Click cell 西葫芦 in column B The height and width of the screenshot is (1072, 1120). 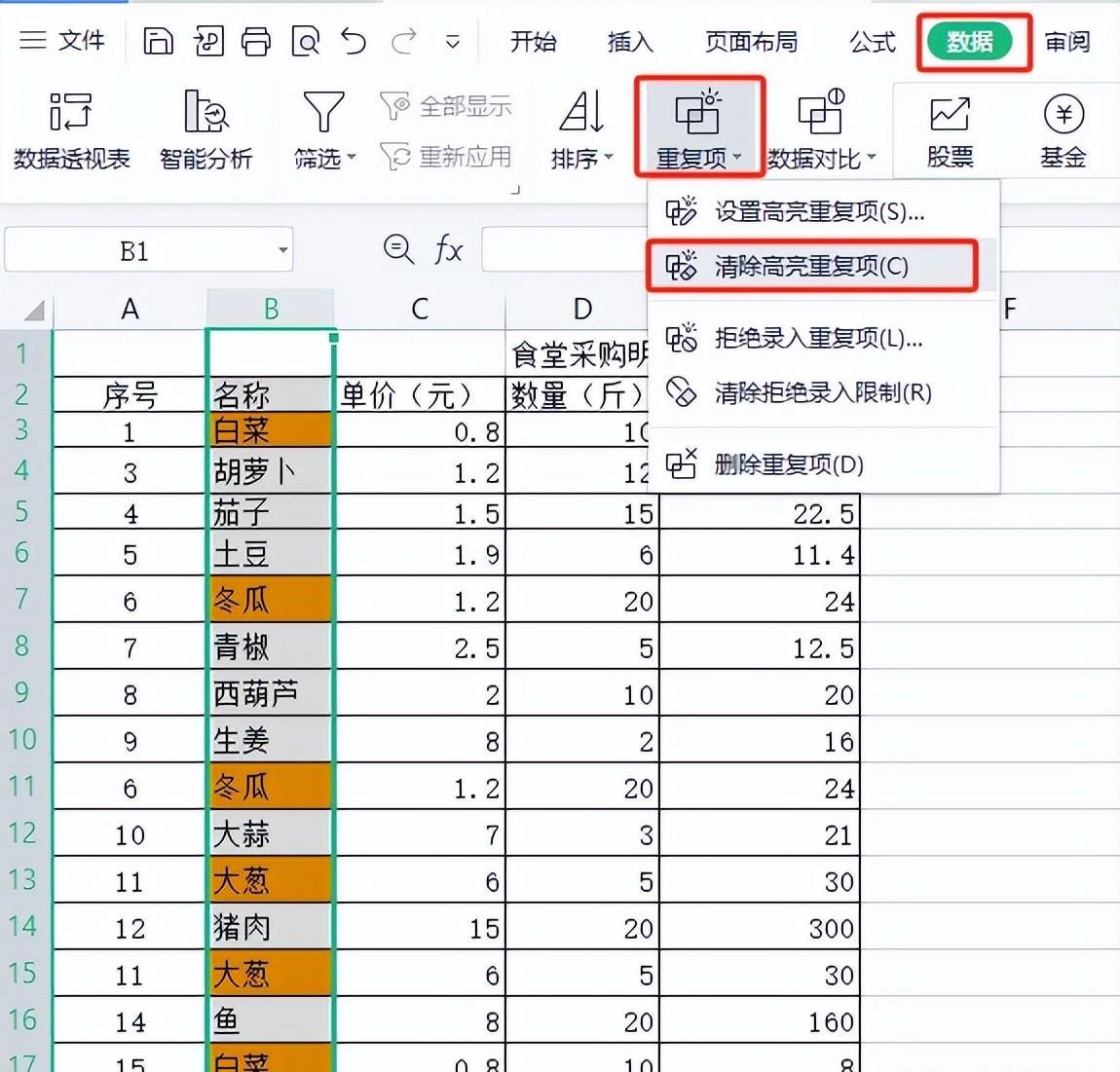270,693
